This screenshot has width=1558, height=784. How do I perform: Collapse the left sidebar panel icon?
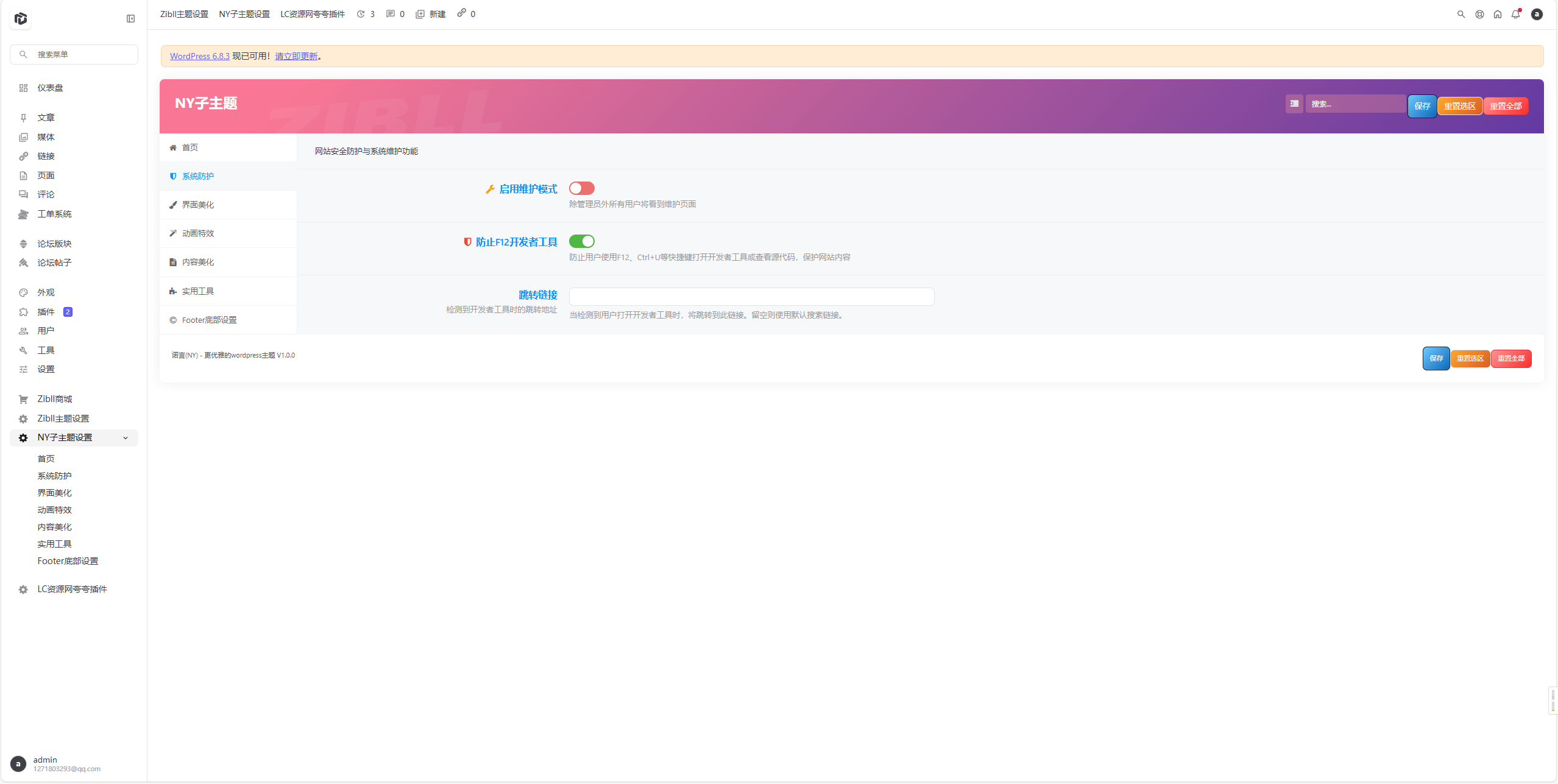click(x=130, y=19)
